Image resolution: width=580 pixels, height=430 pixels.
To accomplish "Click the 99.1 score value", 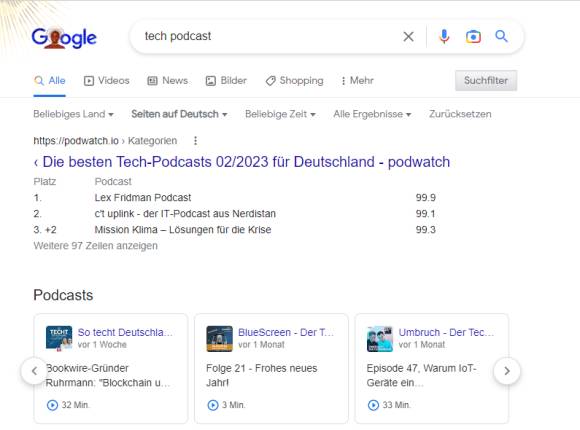I will 425,214.
